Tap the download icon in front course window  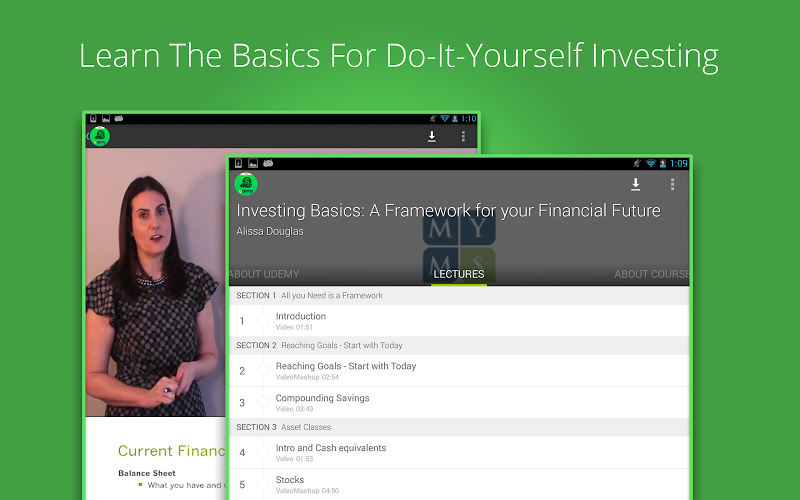635,184
